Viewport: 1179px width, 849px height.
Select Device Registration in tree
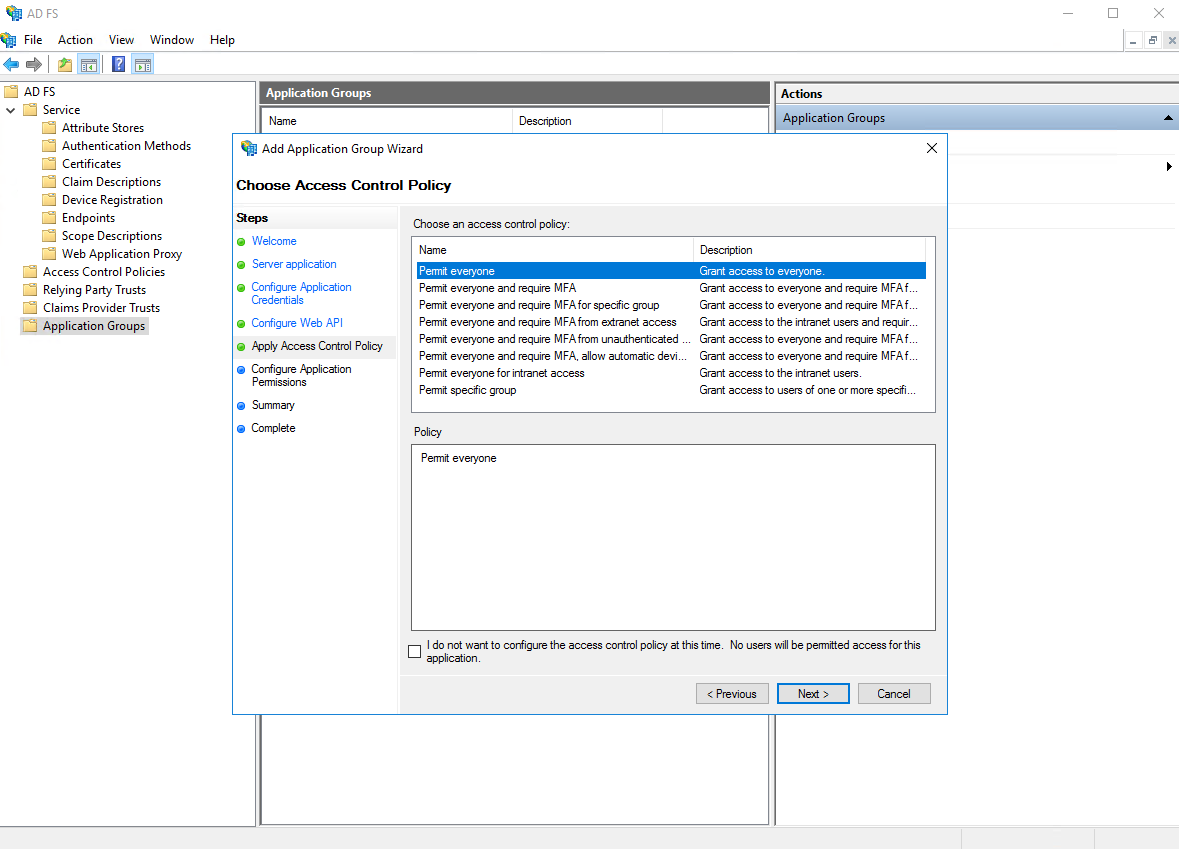click(112, 200)
